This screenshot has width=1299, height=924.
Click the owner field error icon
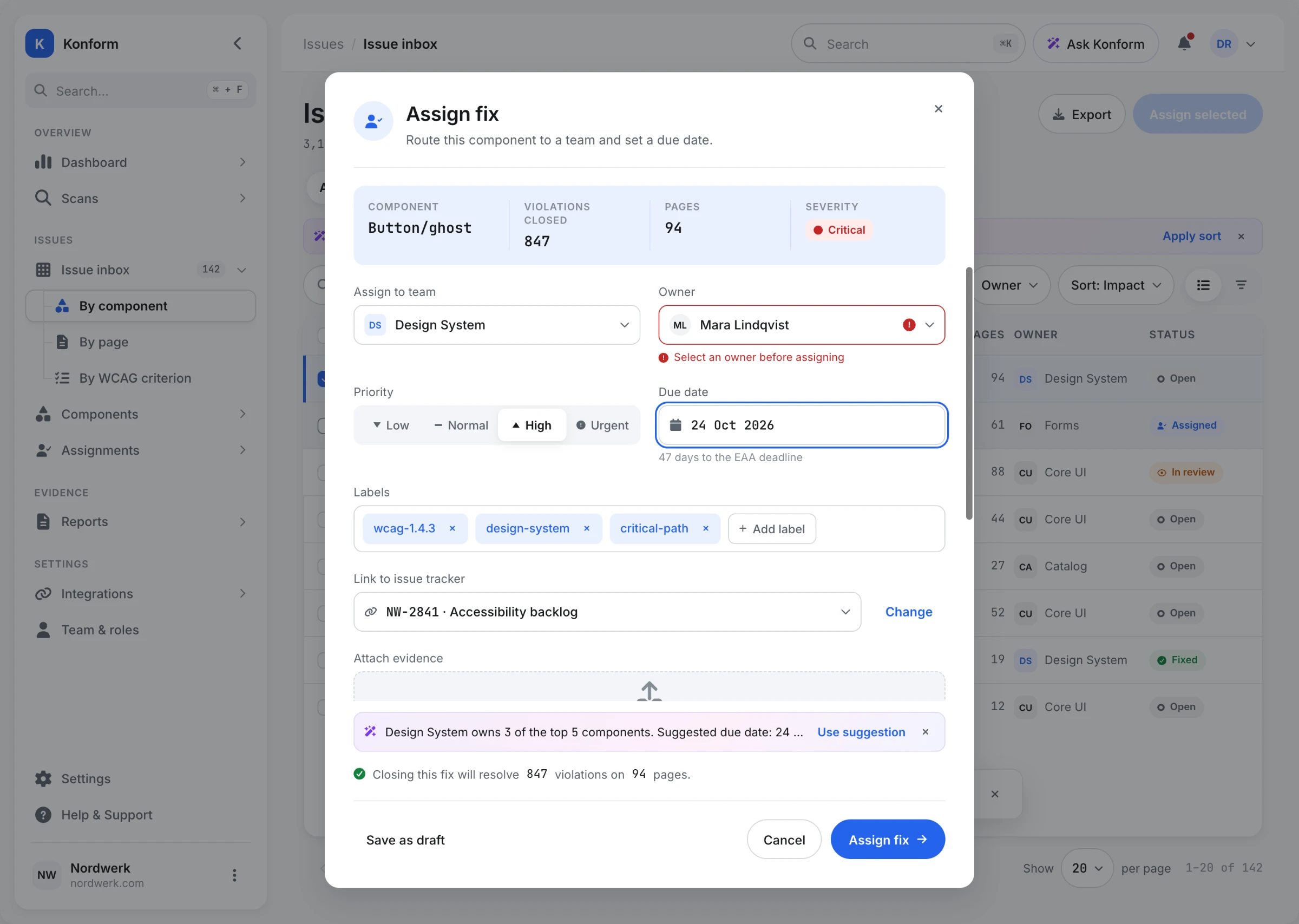[909, 325]
